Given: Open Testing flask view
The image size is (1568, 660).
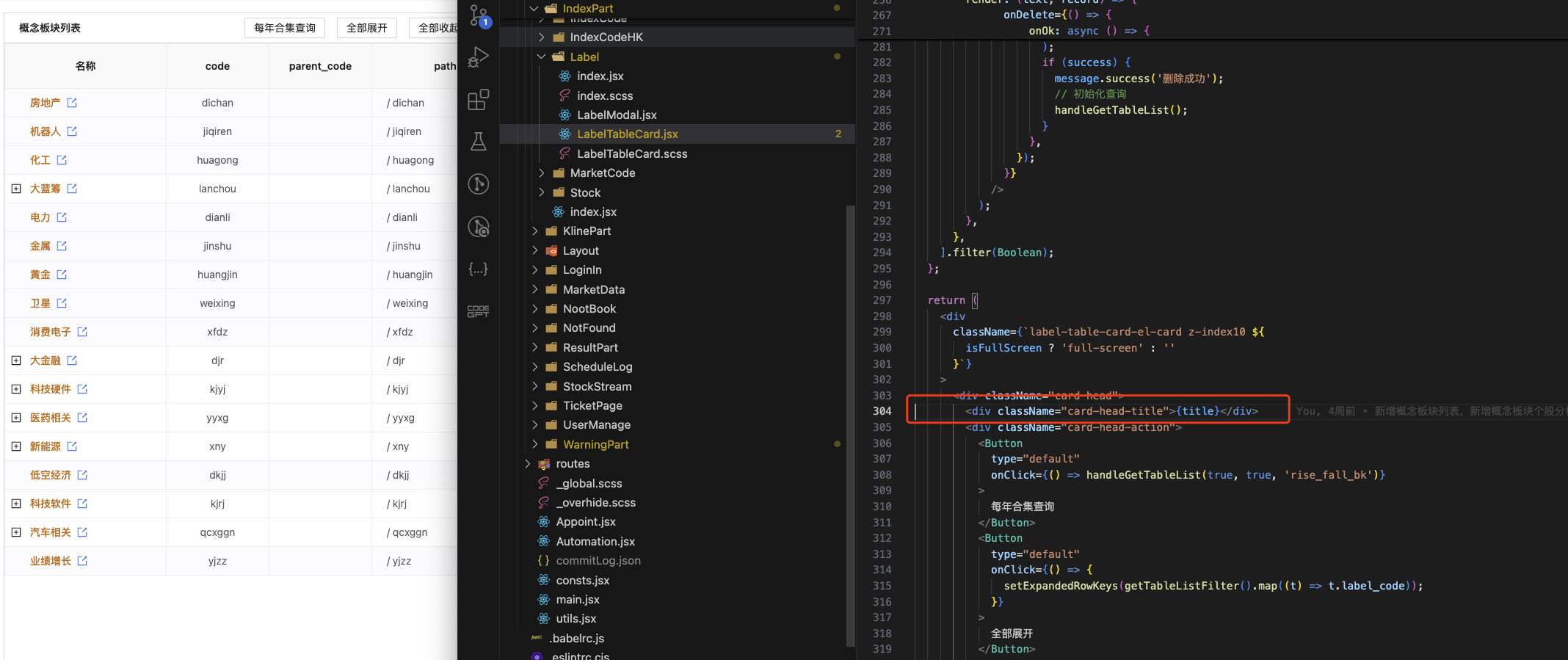Looking at the screenshot, I should [479, 142].
